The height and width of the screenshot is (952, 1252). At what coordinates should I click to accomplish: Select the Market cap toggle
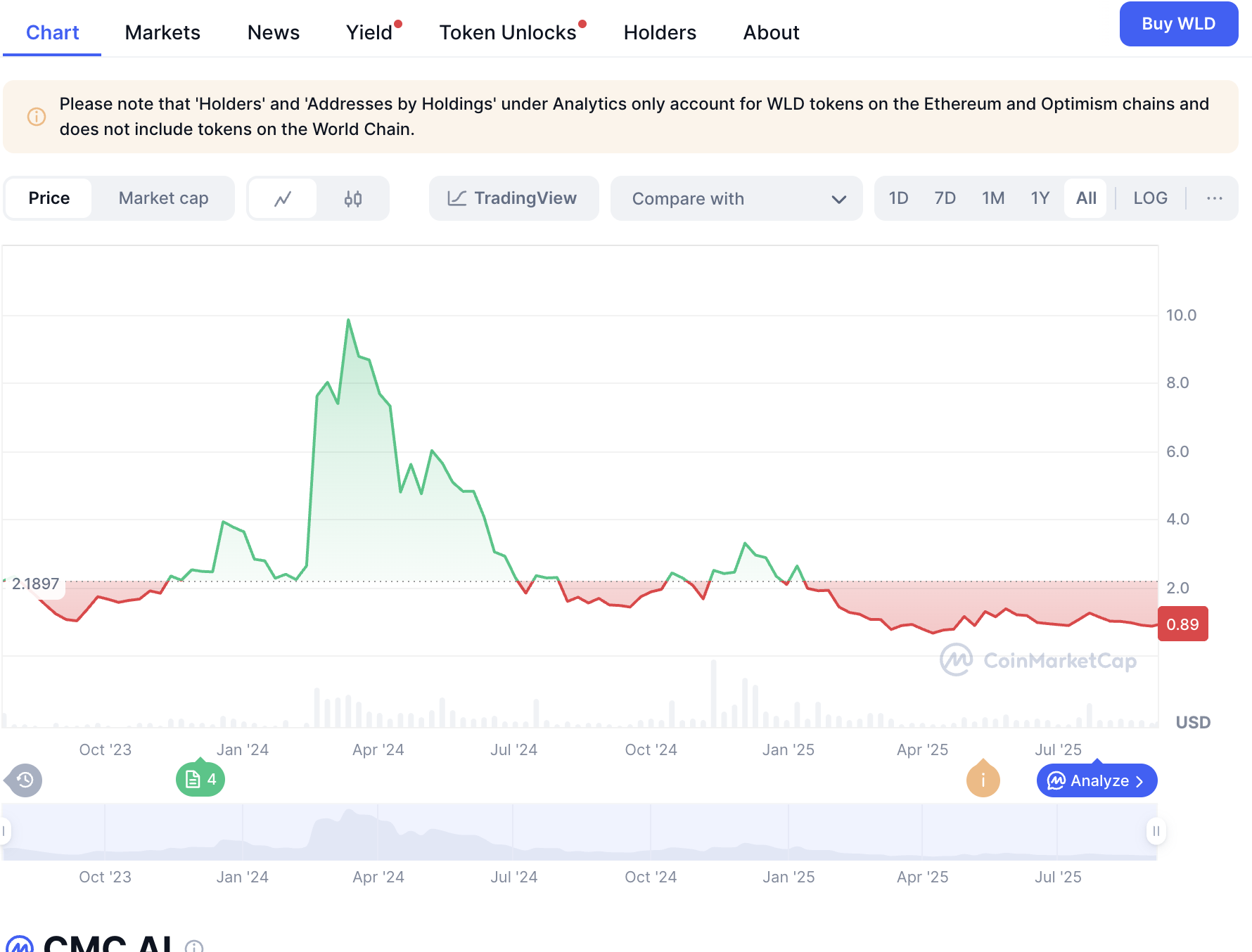coord(163,198)
